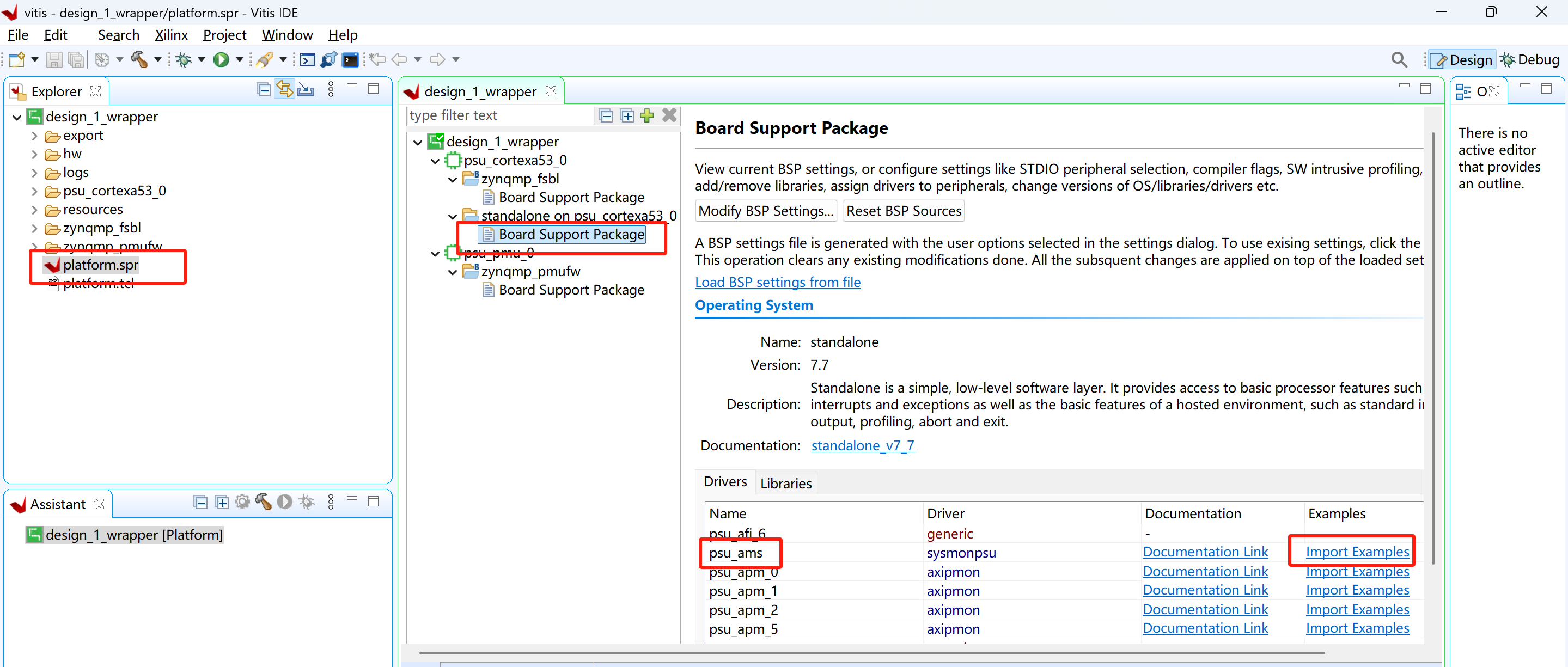Open the Search magnifier icon in the toolbar
The image size is (1568, 667).
click(1399, 59)
